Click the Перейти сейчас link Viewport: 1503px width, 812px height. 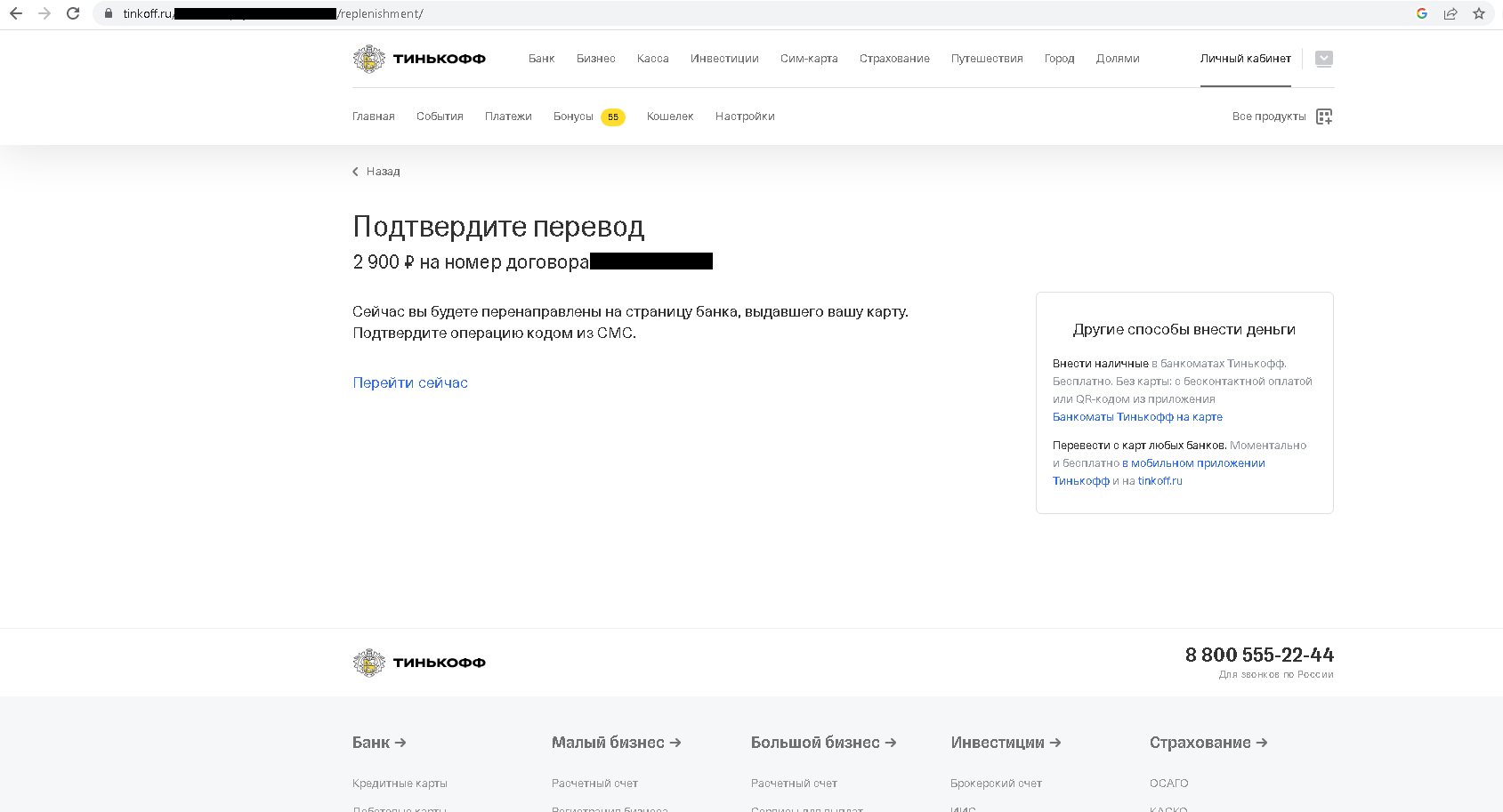pyautogui.click(x=409, y=382)
